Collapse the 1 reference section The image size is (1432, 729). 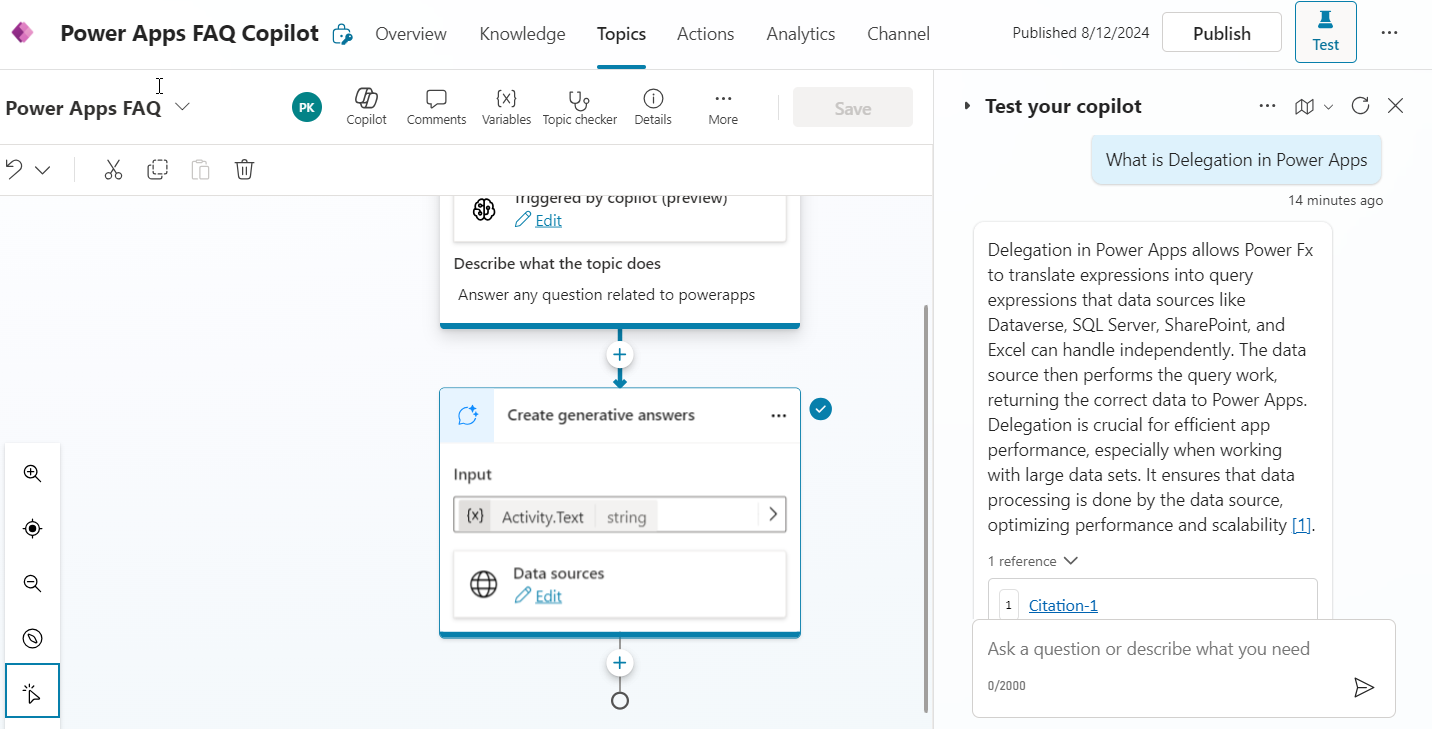(1070, 561)
